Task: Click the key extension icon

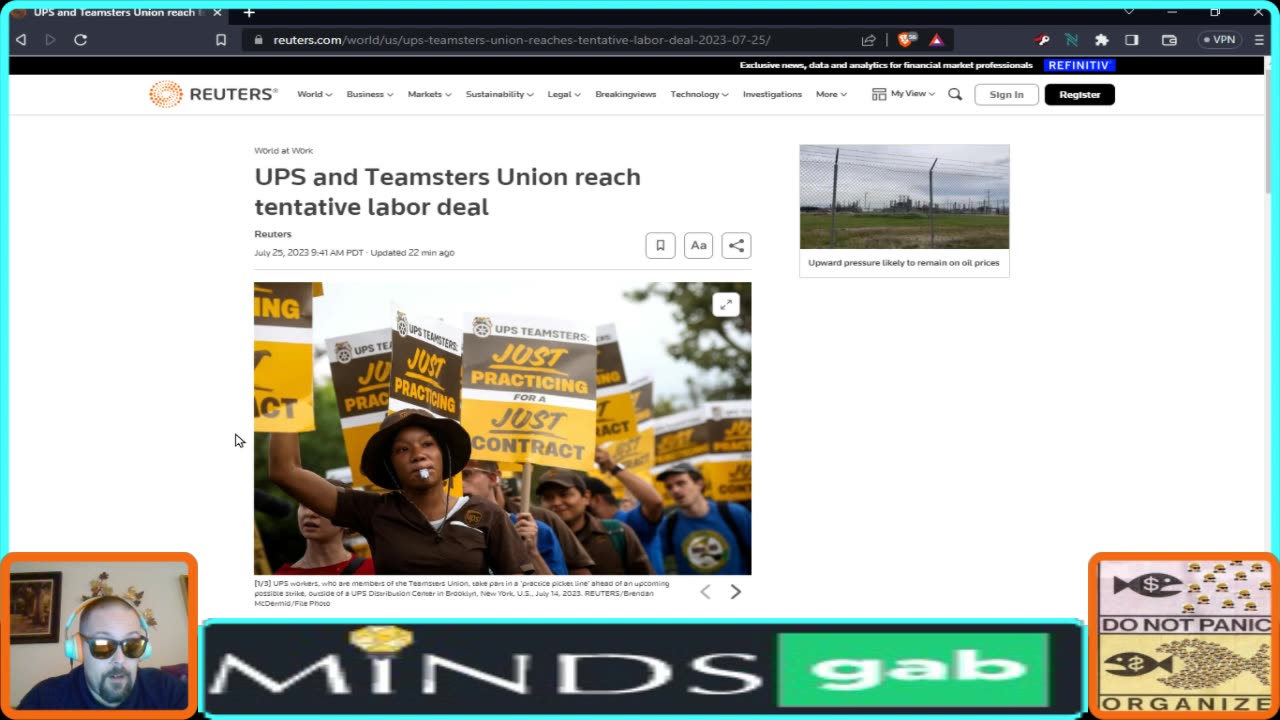Action: coord(1042,40)
